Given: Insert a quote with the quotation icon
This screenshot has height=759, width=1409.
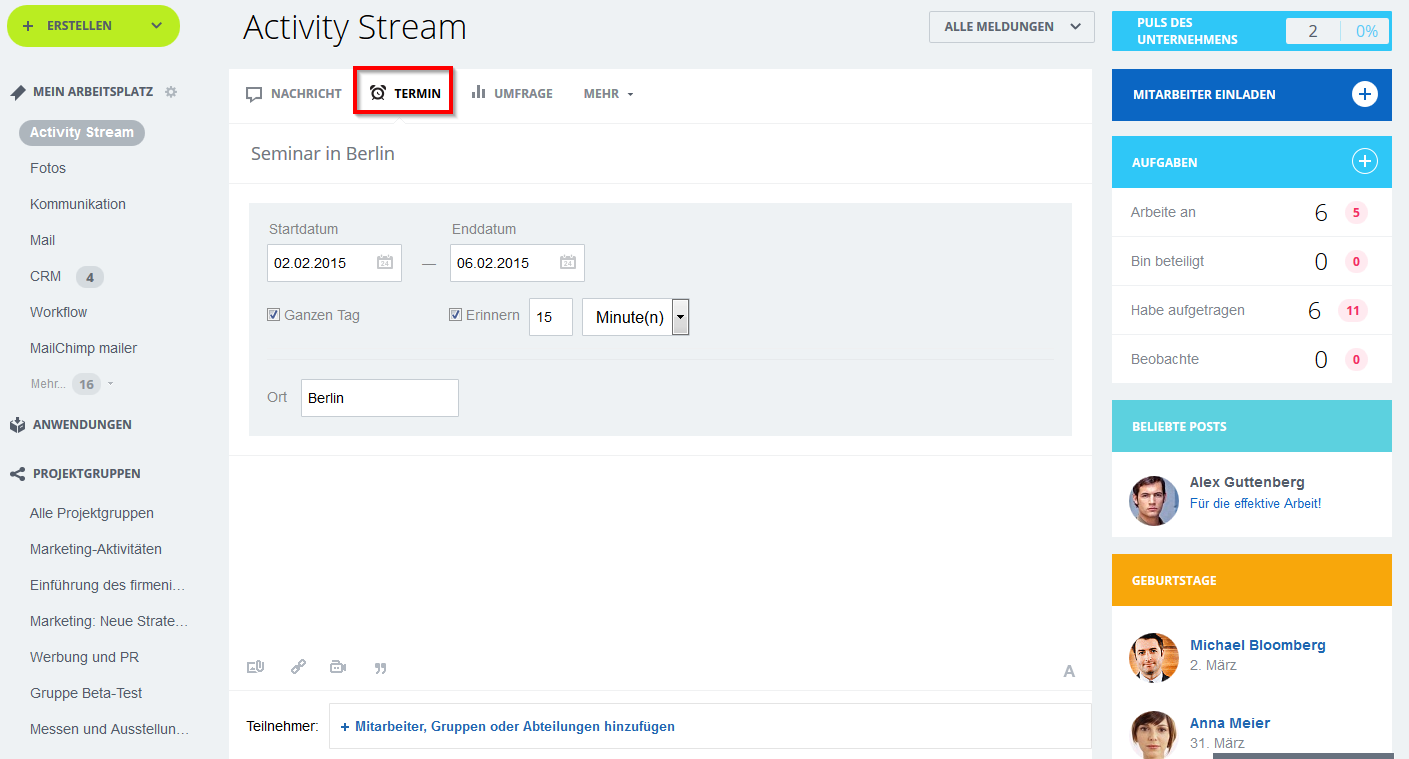Looking at the screenshot, I should 380,667.
